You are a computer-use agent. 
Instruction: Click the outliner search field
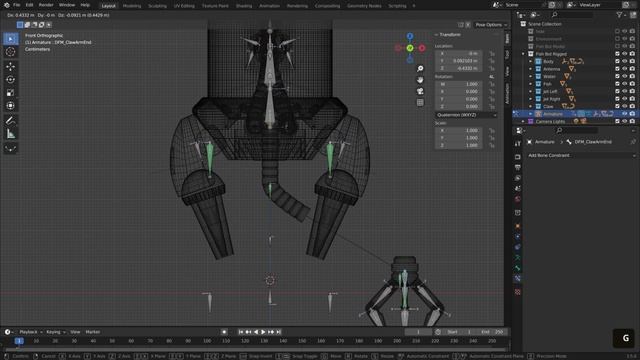pos(572,15)
